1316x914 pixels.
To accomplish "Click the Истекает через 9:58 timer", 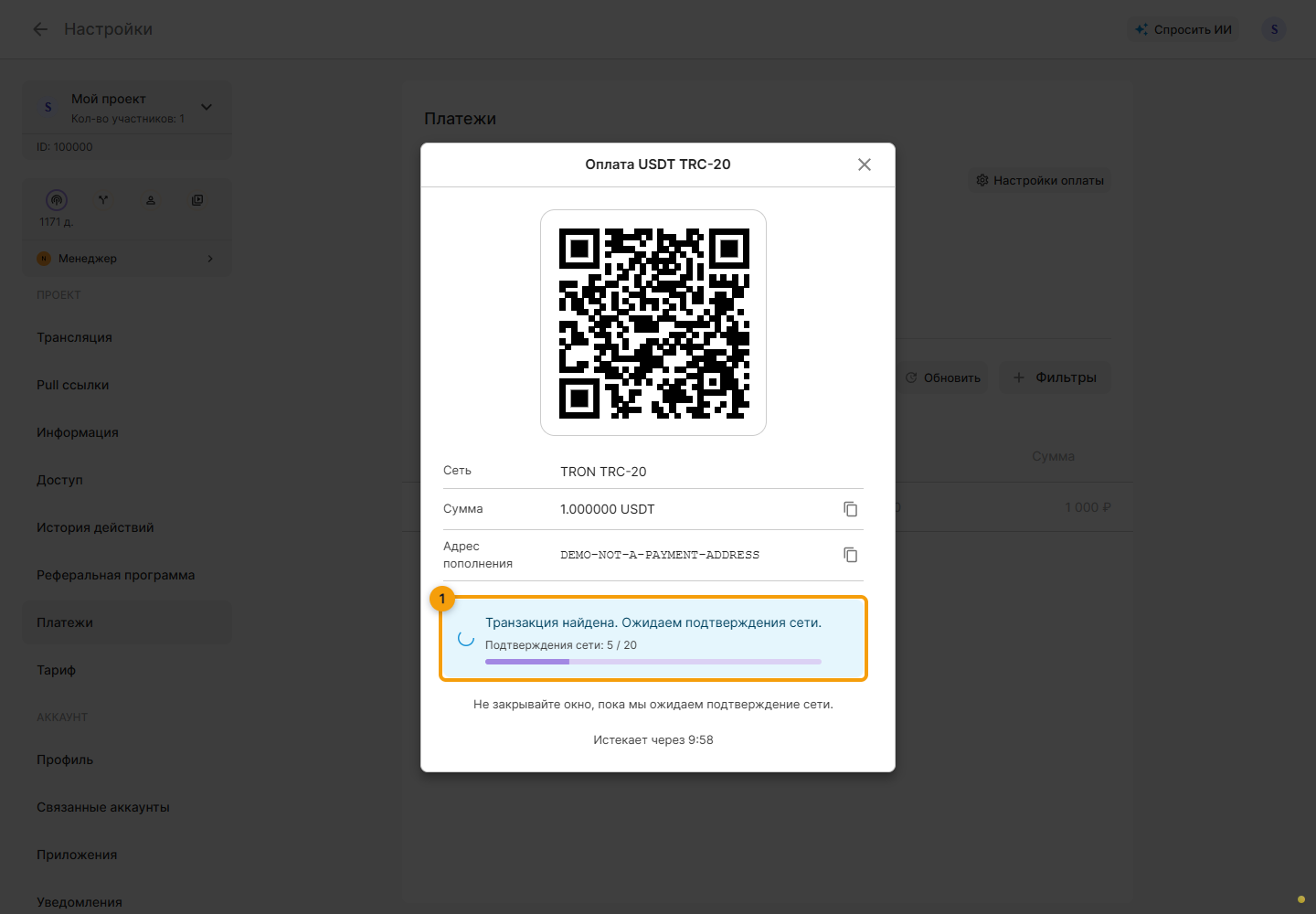I will (653, 740).
